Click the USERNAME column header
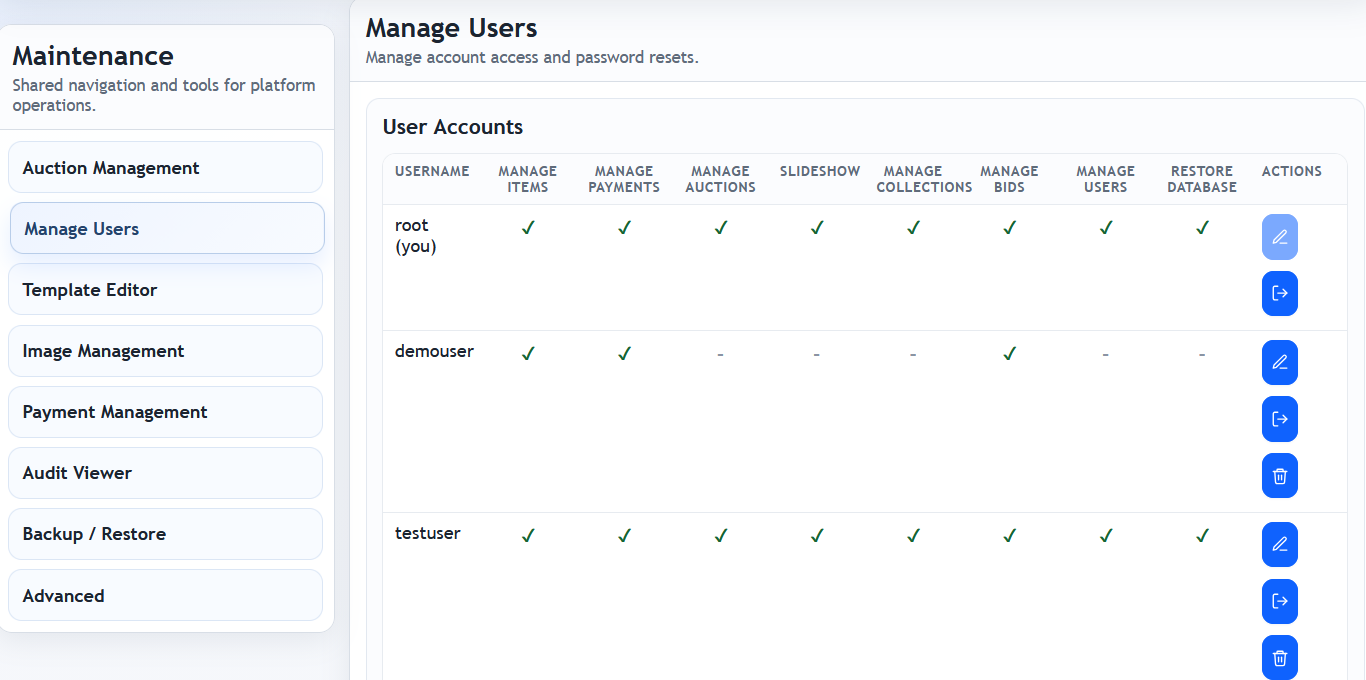This screenshot has width=1366, height=680. 432,171
